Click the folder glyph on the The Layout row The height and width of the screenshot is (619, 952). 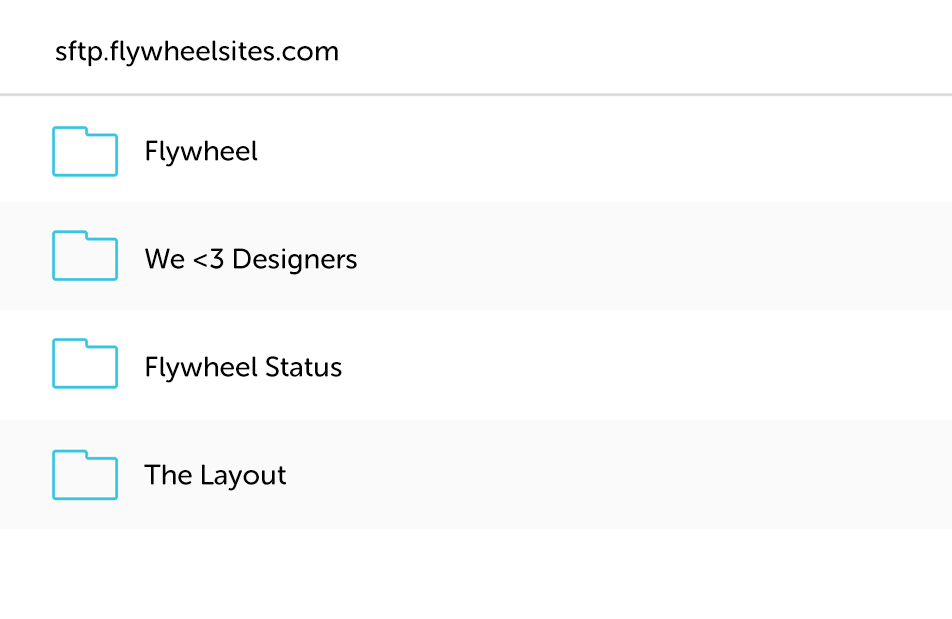pos(85,475)
